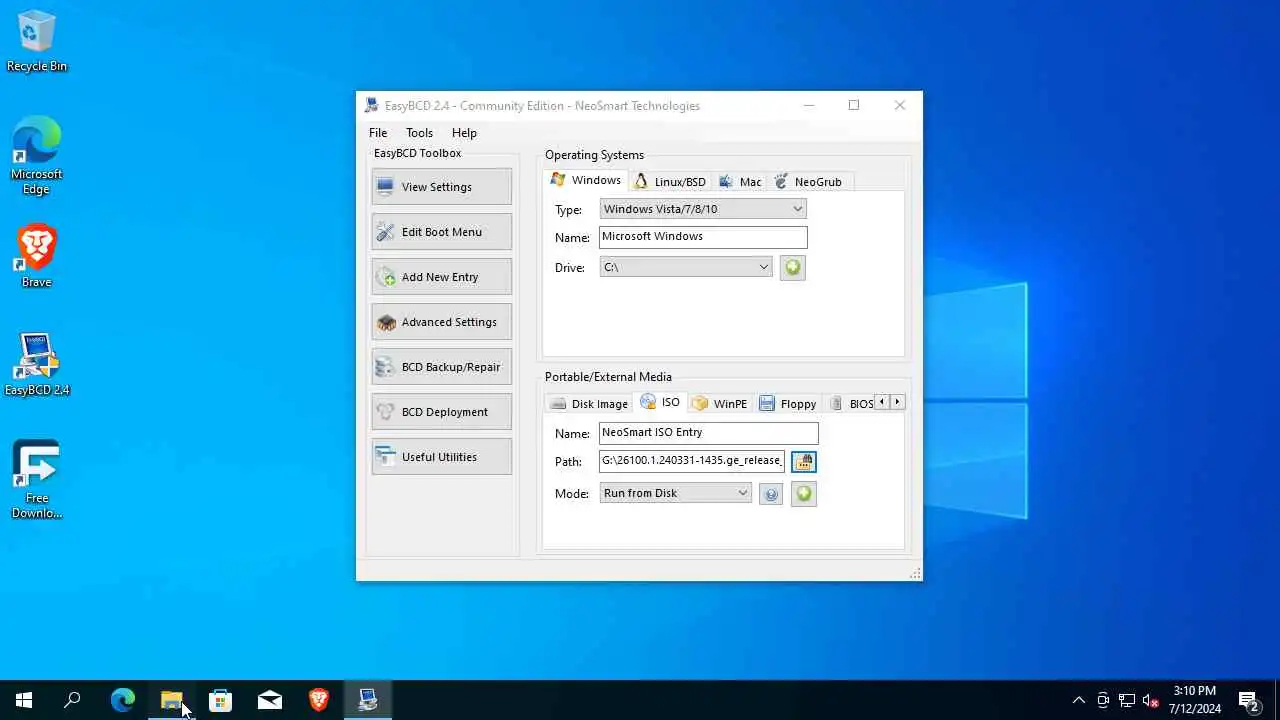Select Microsoft Edge desktop shortcut
Image resolution: width=1280 pixels, height=720 pixels.
[x=37, y=156]
